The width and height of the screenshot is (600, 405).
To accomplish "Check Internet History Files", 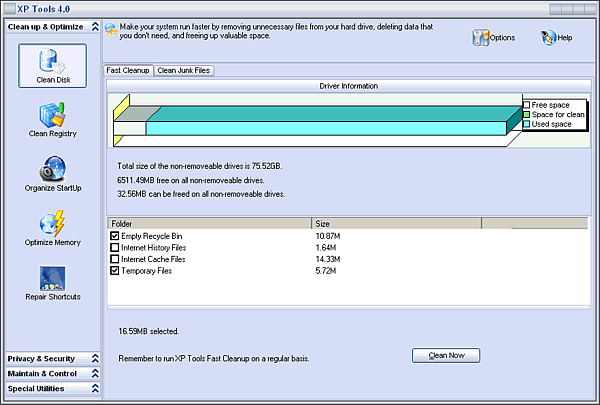I will [114, 247].
